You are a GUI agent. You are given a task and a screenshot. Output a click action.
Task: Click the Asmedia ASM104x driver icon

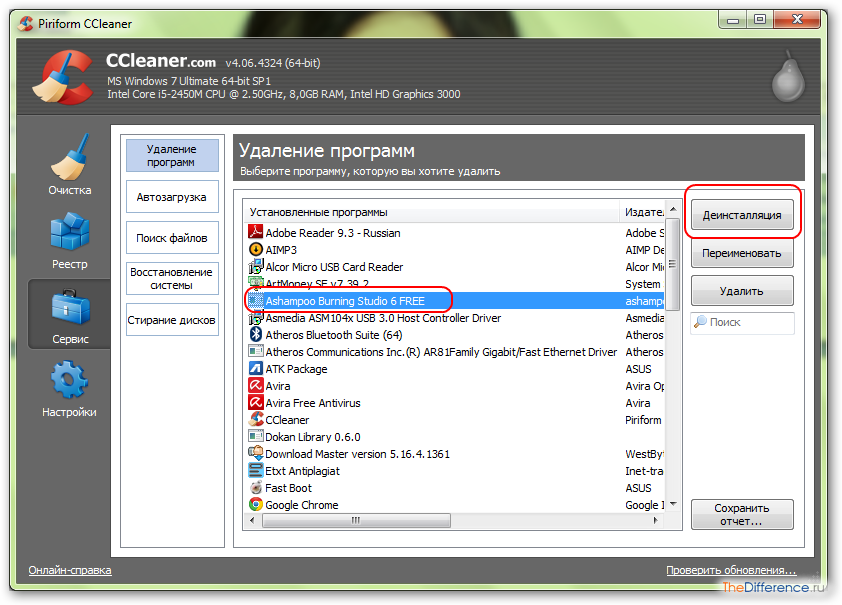[x=255, y=318]
